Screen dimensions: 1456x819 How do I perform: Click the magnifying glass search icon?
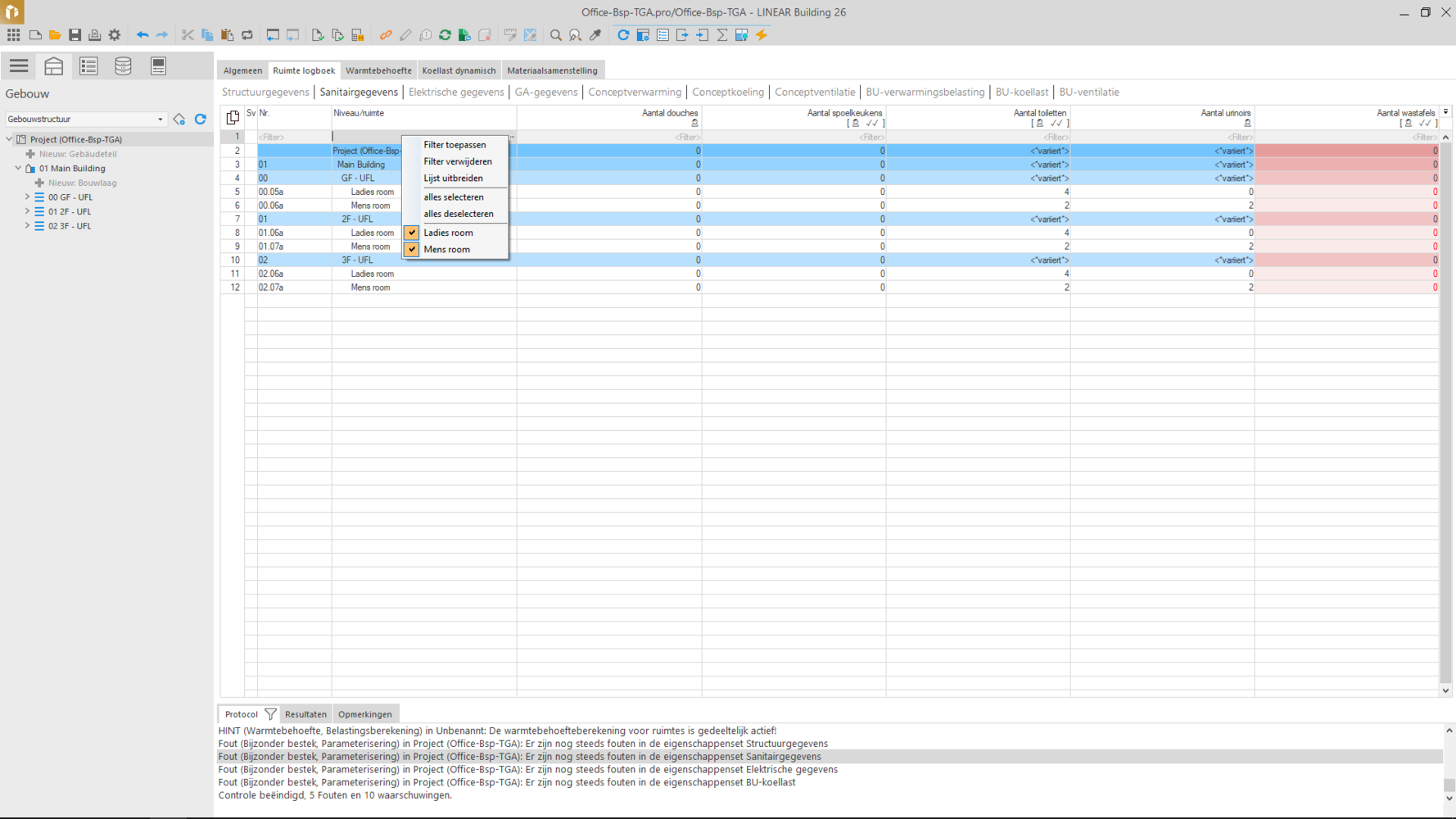556,35
